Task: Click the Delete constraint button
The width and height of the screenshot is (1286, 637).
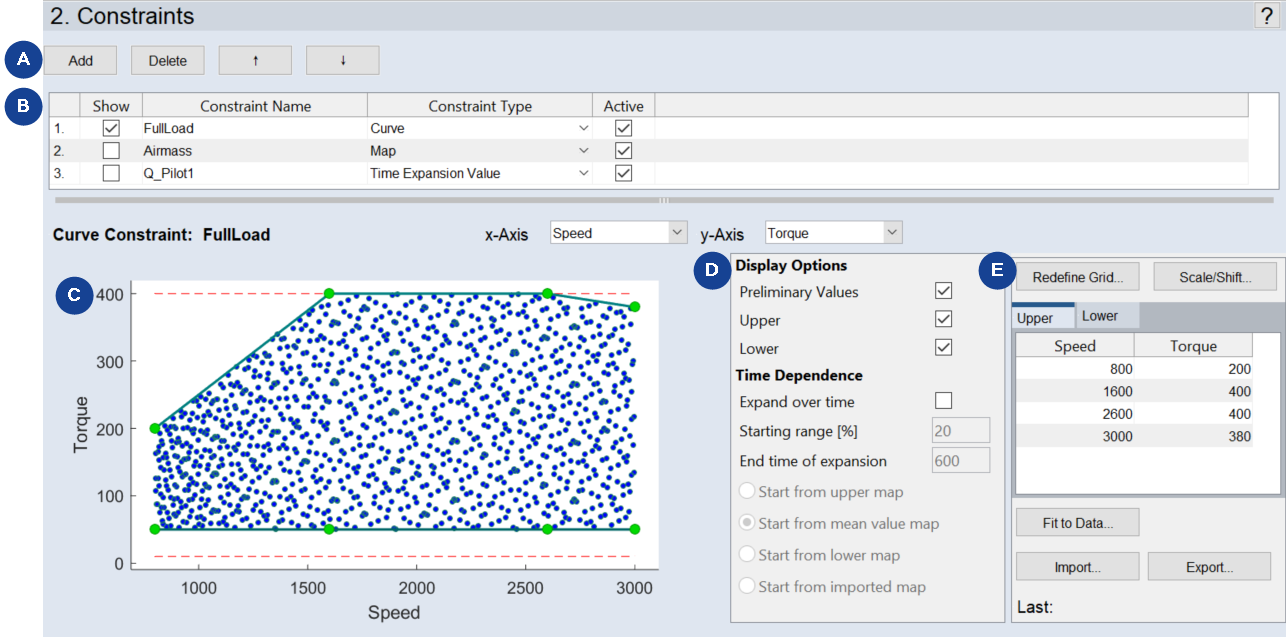Action: click(167, 60)
